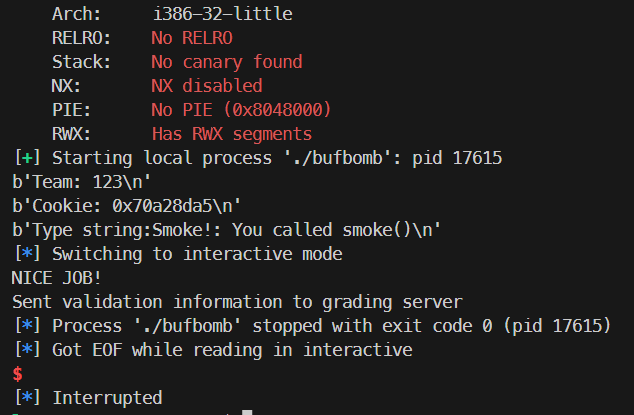The image size is (634, 415).
Task: Click the 'Interrupted' status text
Action: pos(107,397)
